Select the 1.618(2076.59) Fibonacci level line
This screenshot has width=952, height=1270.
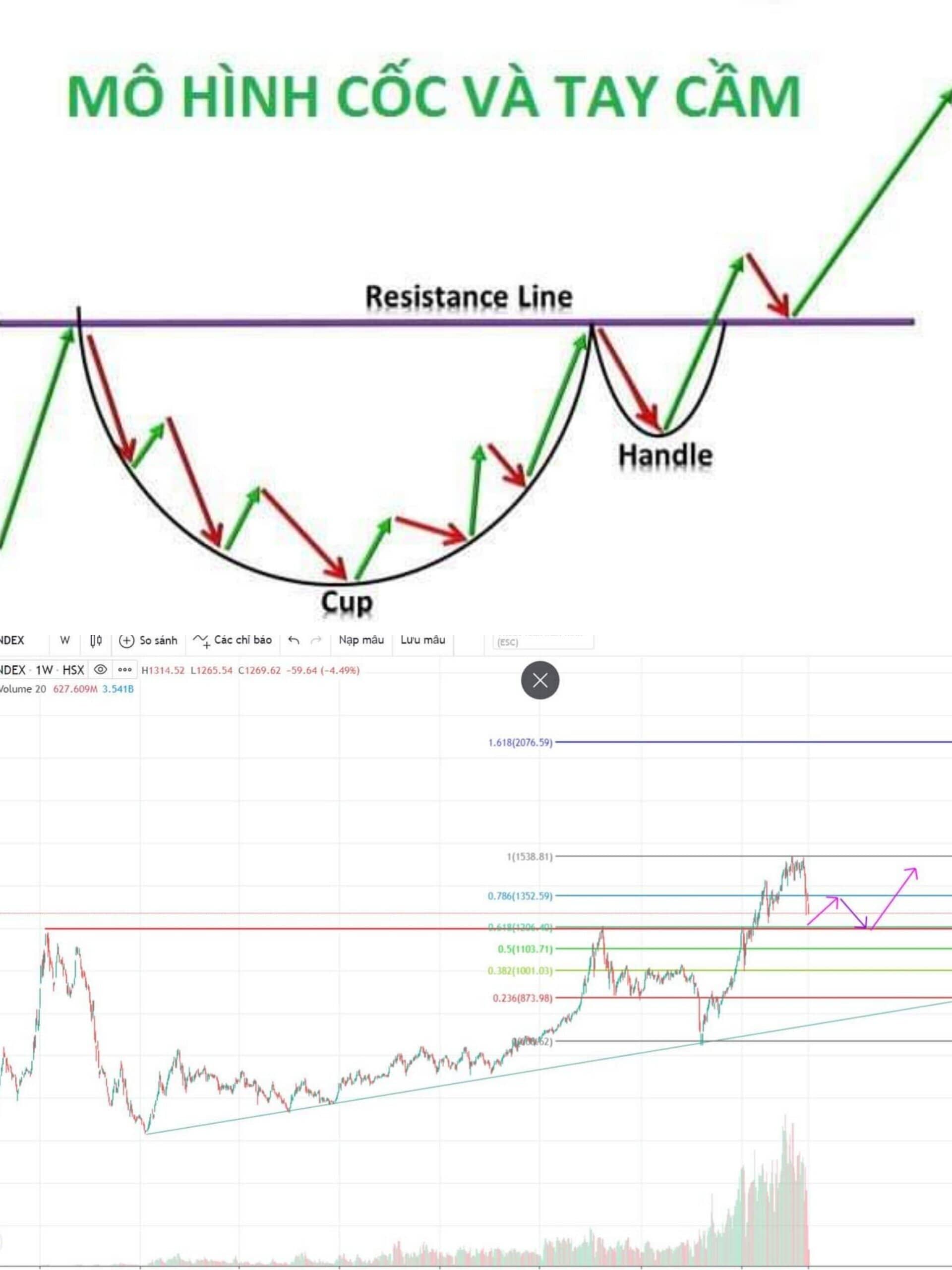click(x=746, y=742)
